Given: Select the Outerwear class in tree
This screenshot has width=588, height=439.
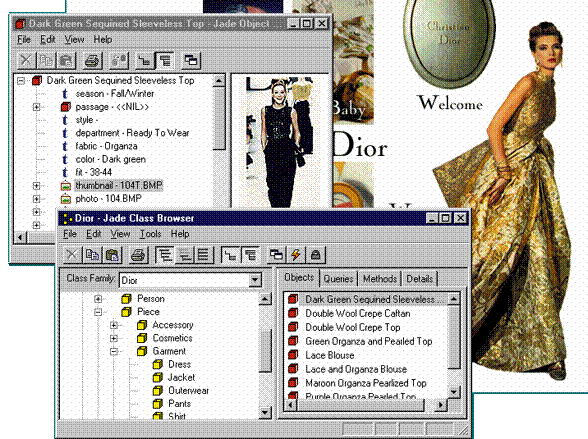Looking at the screenshot, I should [188, 391].
